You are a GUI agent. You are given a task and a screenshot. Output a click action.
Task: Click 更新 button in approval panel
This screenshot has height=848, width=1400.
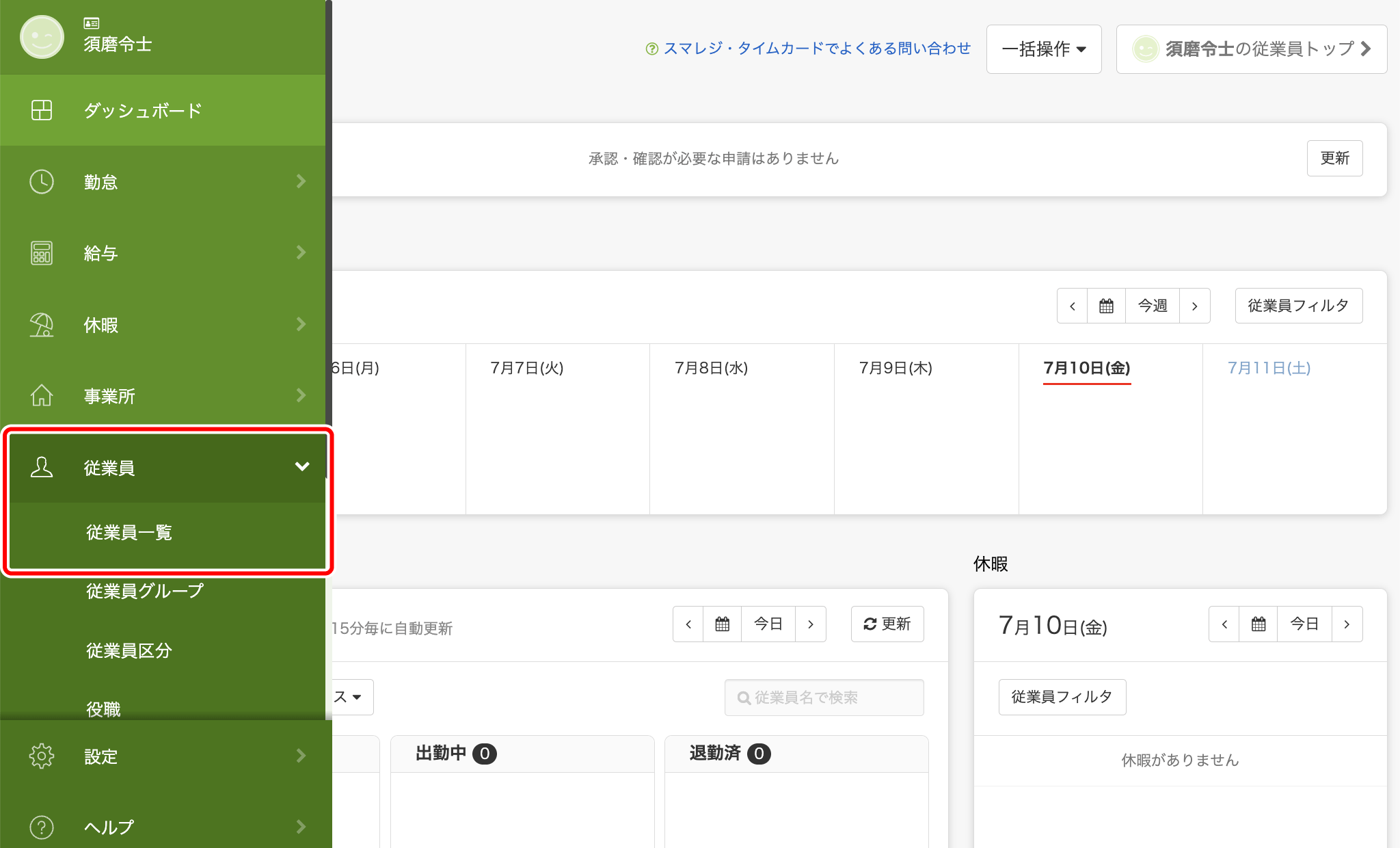(1334, 158)
